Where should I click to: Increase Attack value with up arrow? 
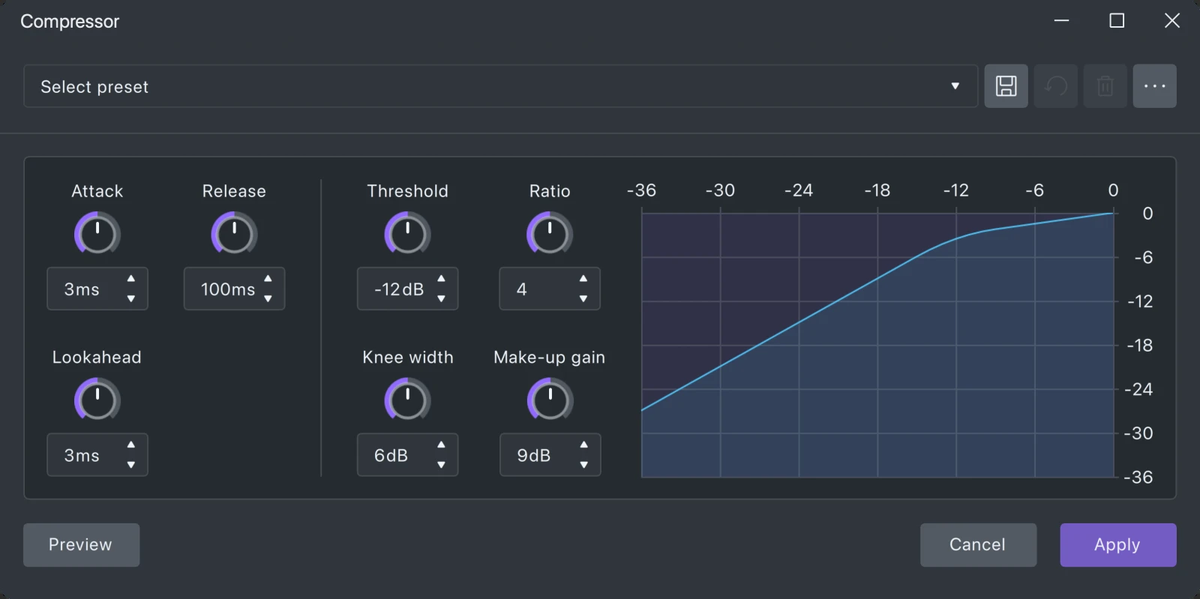tap(131, 279)
